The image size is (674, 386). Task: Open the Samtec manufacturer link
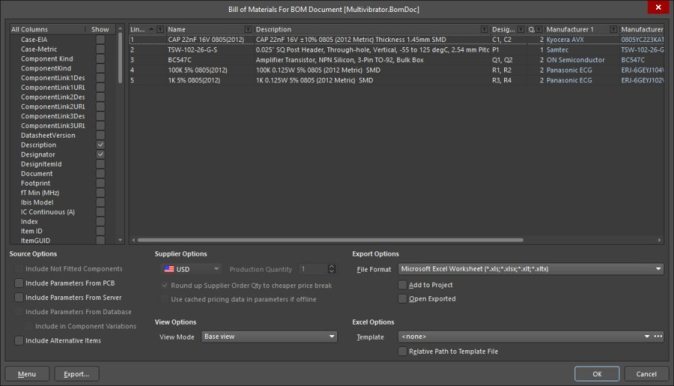[557, 50]
